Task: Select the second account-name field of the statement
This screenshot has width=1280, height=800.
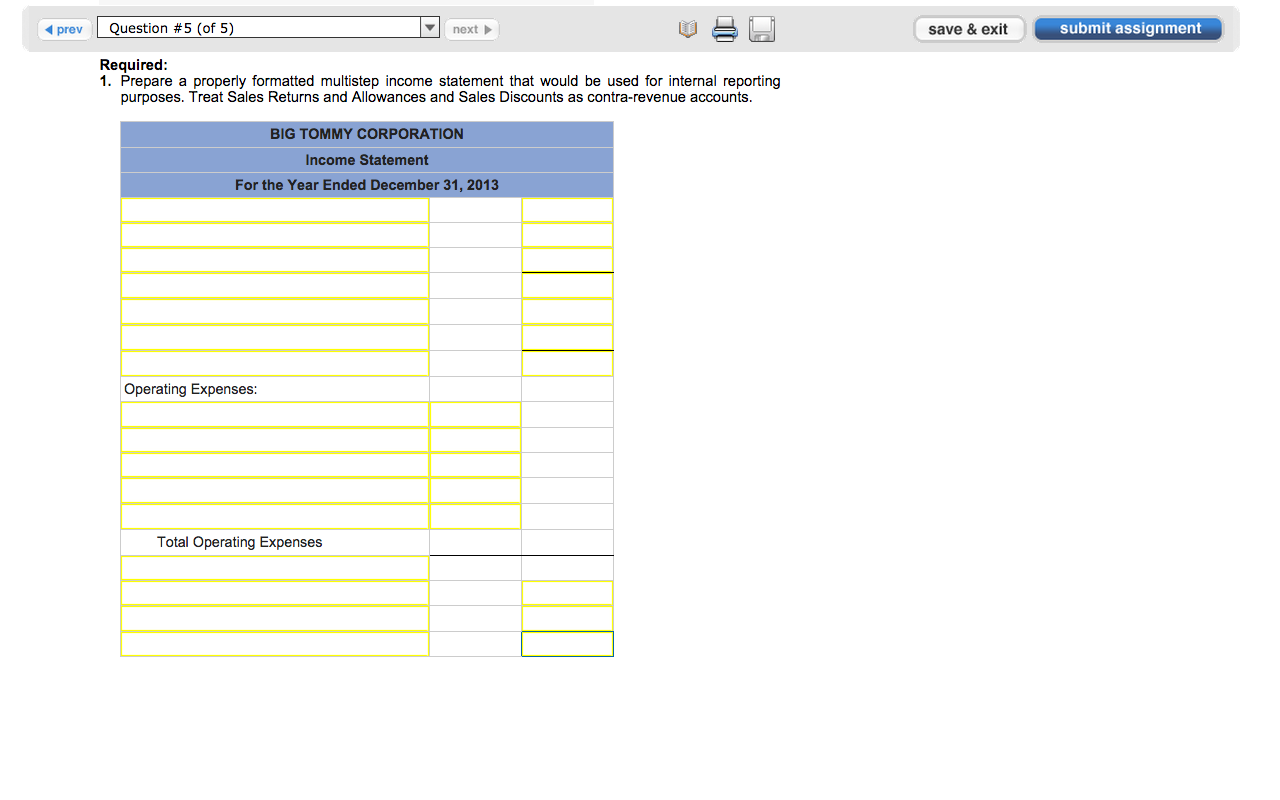Action: pyautogui.click(x=275, y=235)
